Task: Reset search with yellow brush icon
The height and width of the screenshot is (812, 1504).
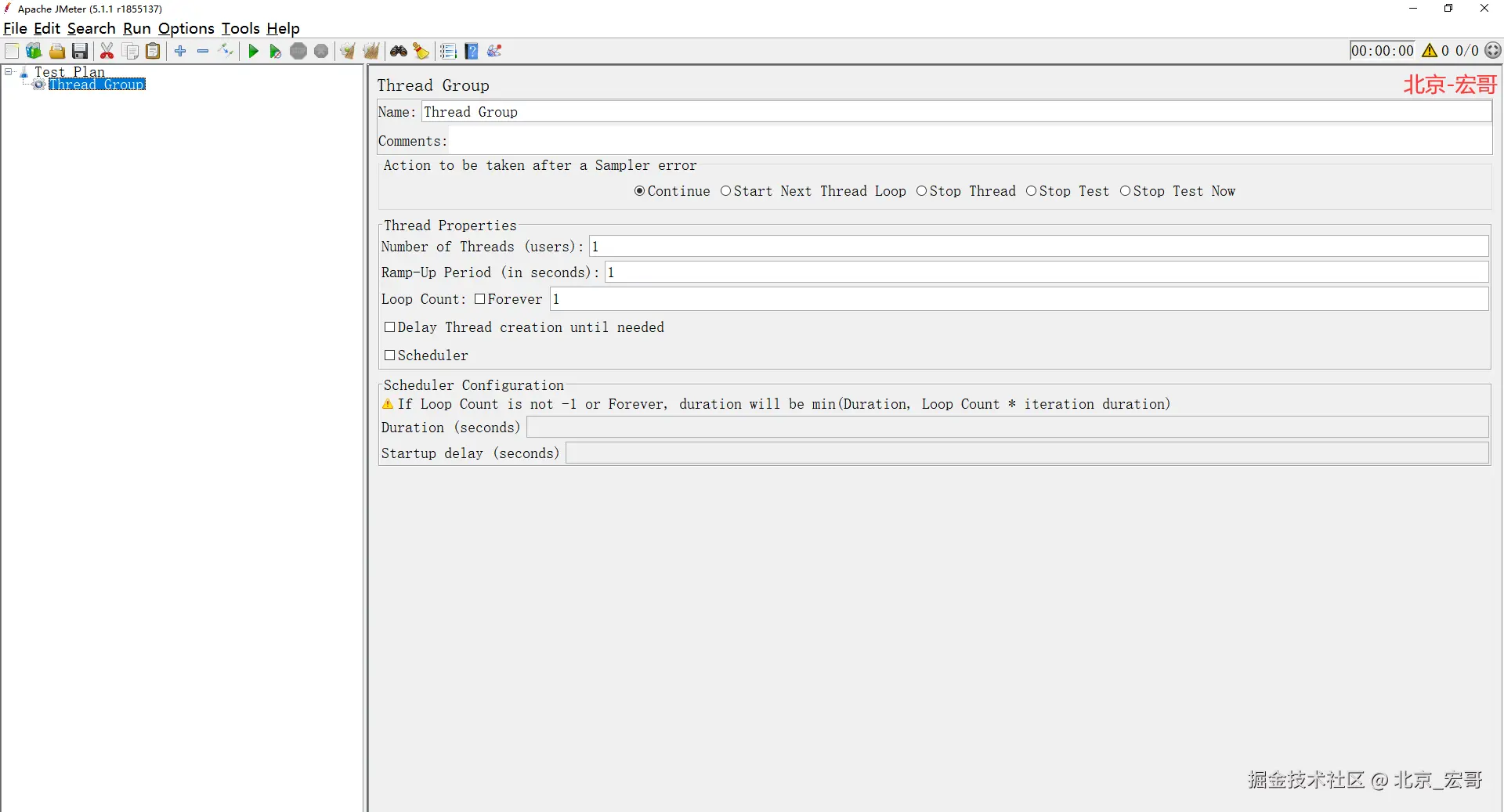Action: (x=421, y=51)
